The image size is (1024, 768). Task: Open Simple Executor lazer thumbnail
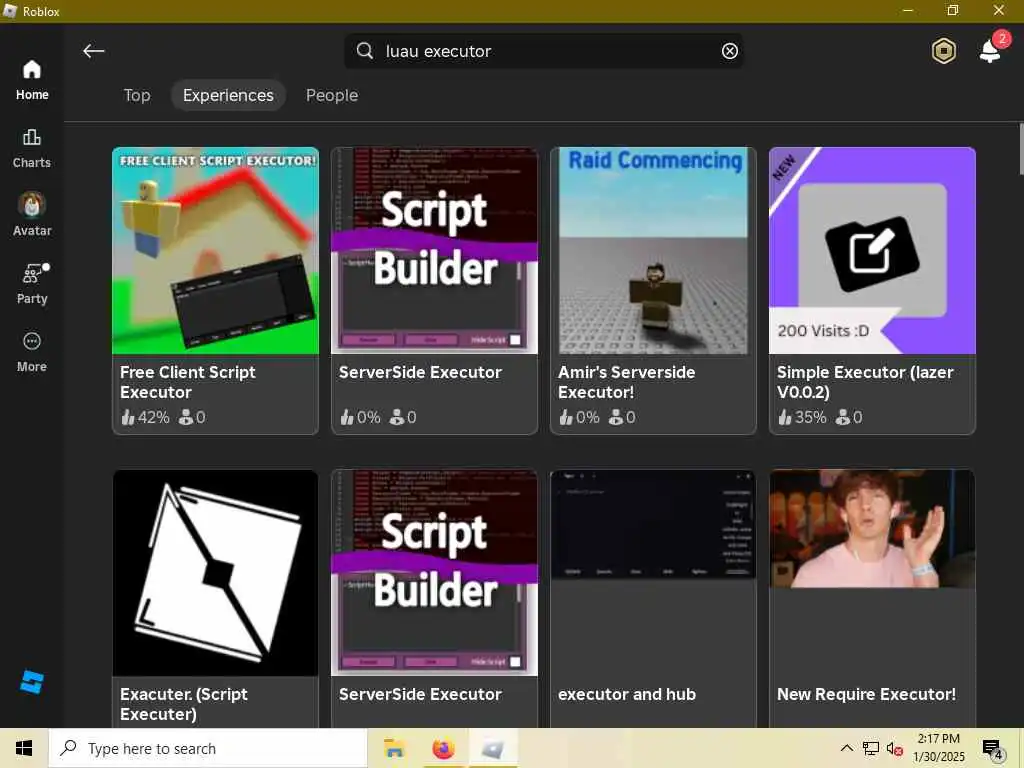872,251
